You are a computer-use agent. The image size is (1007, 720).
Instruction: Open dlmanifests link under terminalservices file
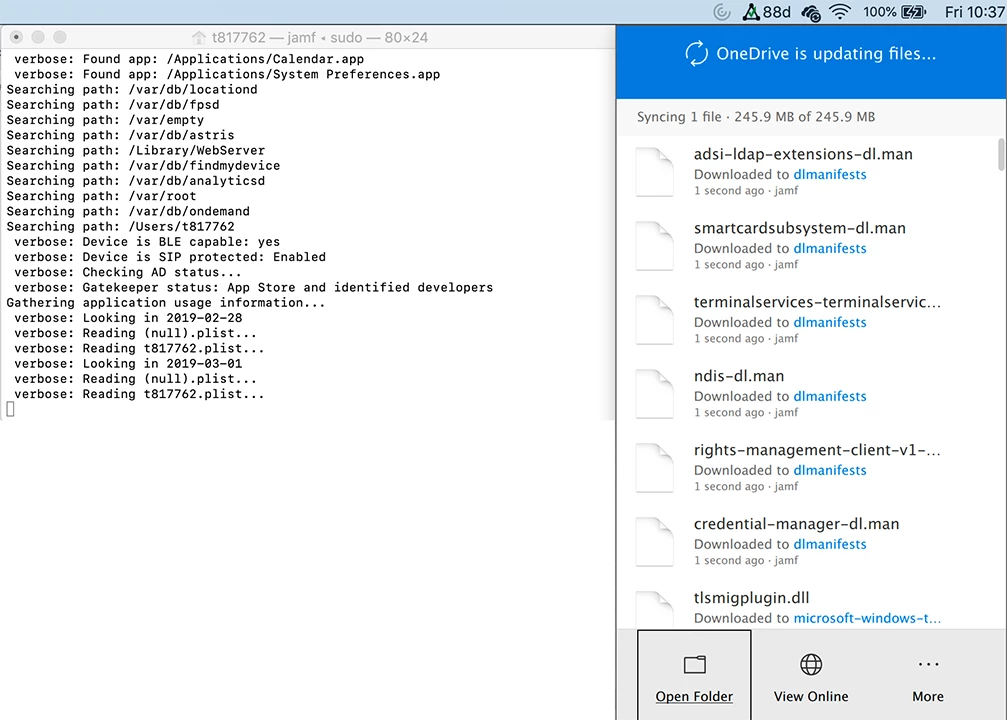coord(830,322)
